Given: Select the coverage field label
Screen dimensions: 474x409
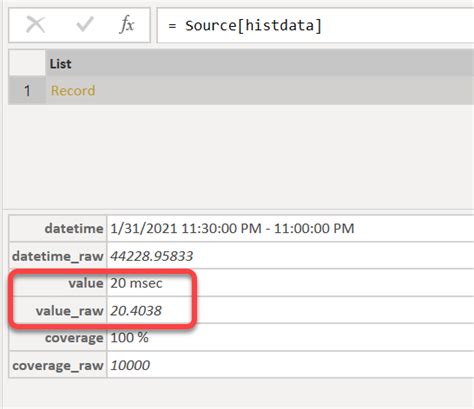Looking at the screenshot, I should [74, 338].
